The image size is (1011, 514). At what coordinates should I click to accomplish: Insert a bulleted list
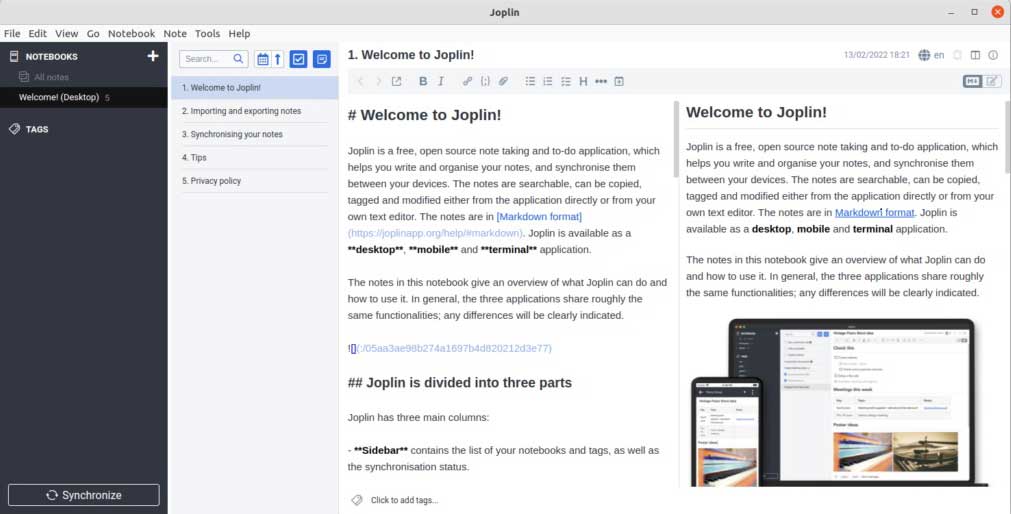[x=531, y=81]
